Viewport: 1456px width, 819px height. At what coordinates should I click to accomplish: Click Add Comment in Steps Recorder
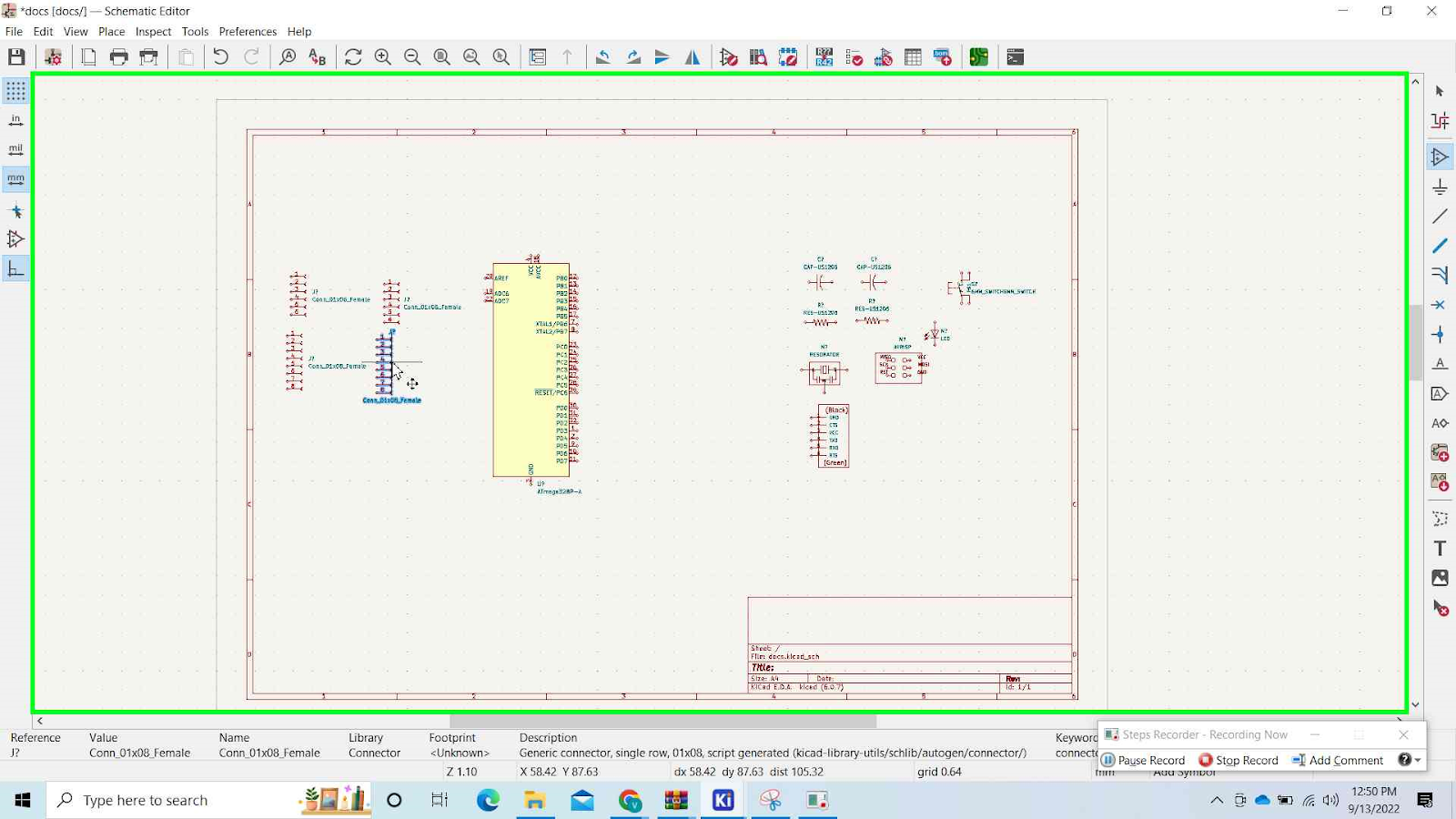tap(1338, 761)
